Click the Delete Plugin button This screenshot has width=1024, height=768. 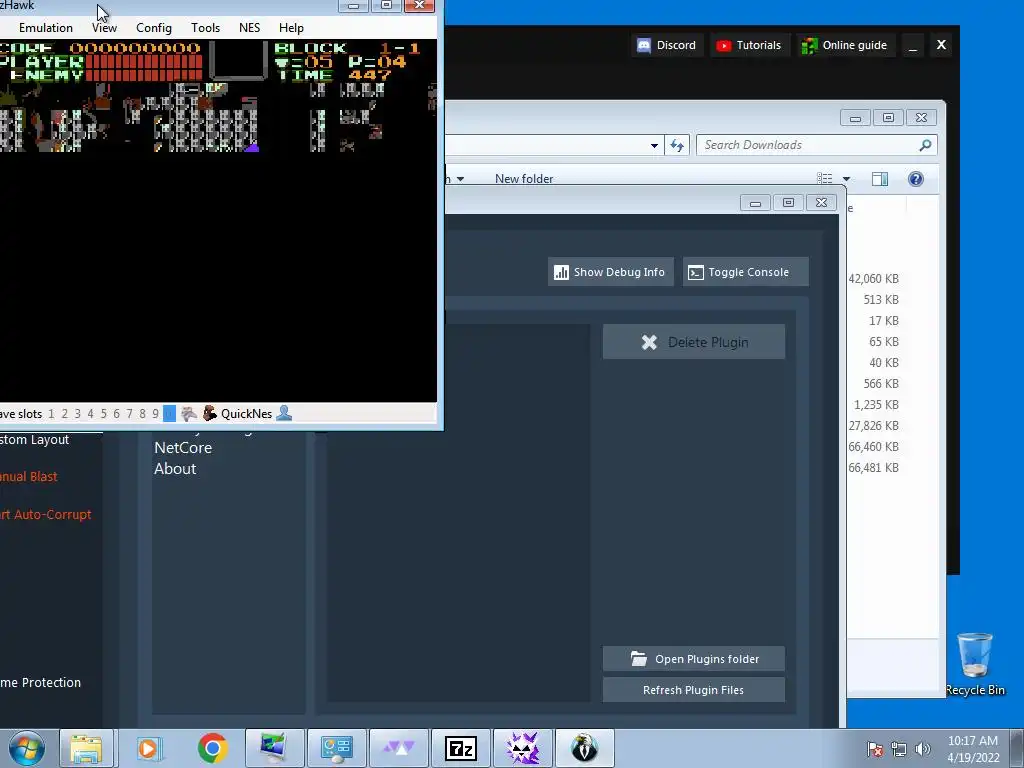(694, 342)
